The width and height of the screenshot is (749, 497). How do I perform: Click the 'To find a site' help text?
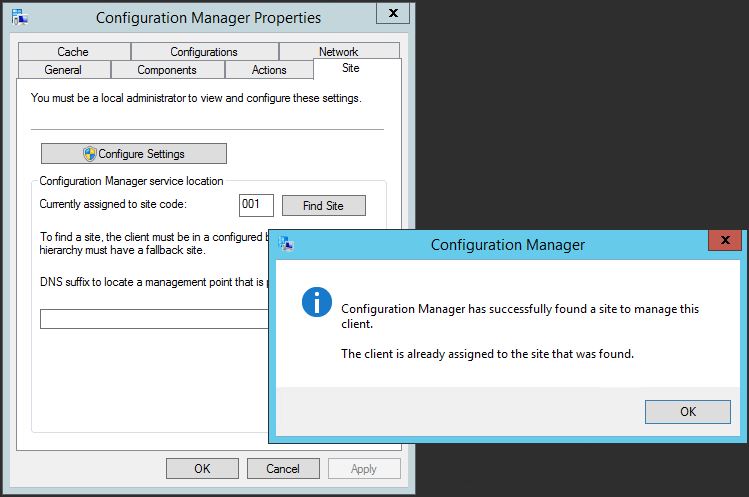tap(154, 243)
